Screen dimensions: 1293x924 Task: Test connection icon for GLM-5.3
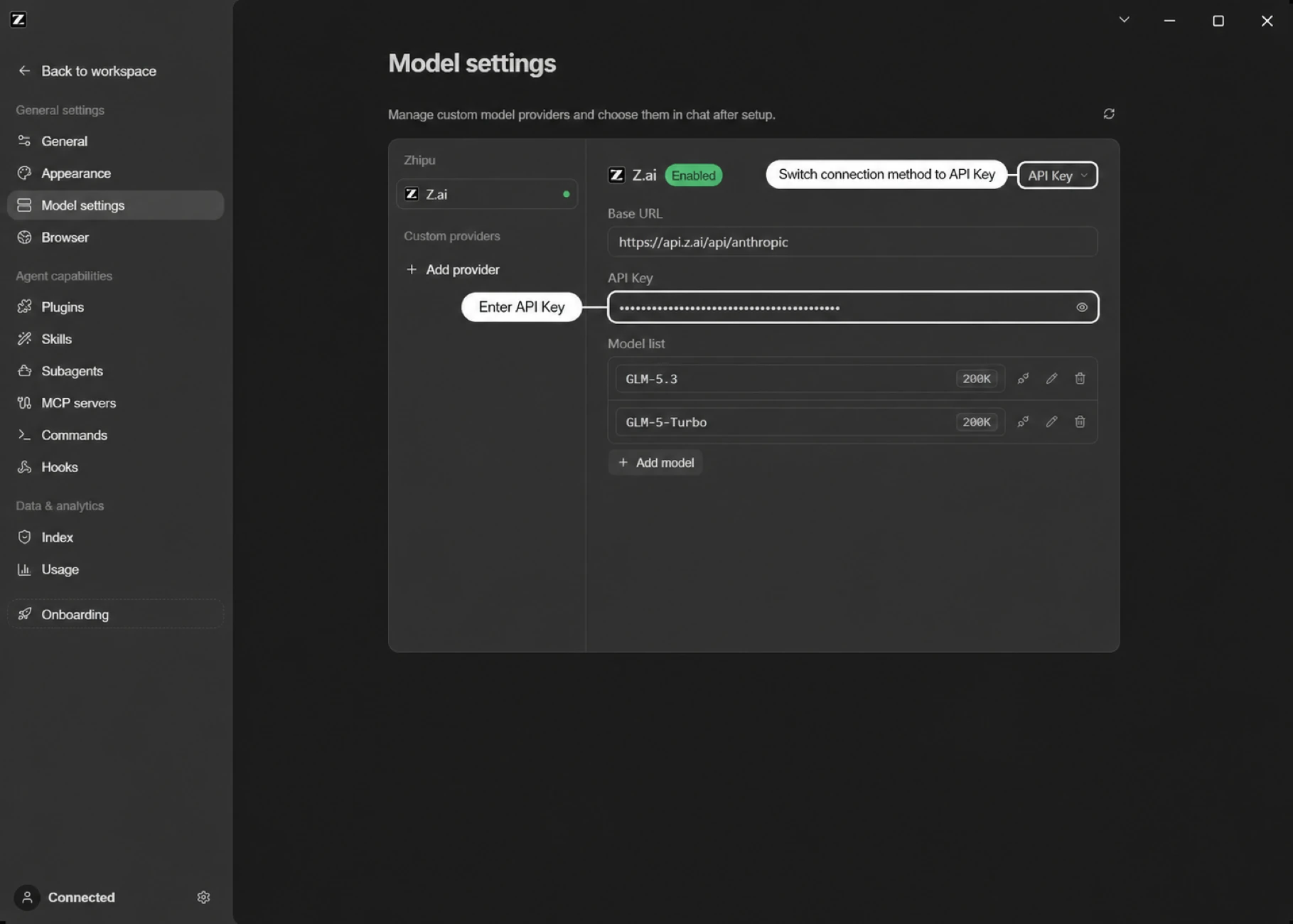1023,378
